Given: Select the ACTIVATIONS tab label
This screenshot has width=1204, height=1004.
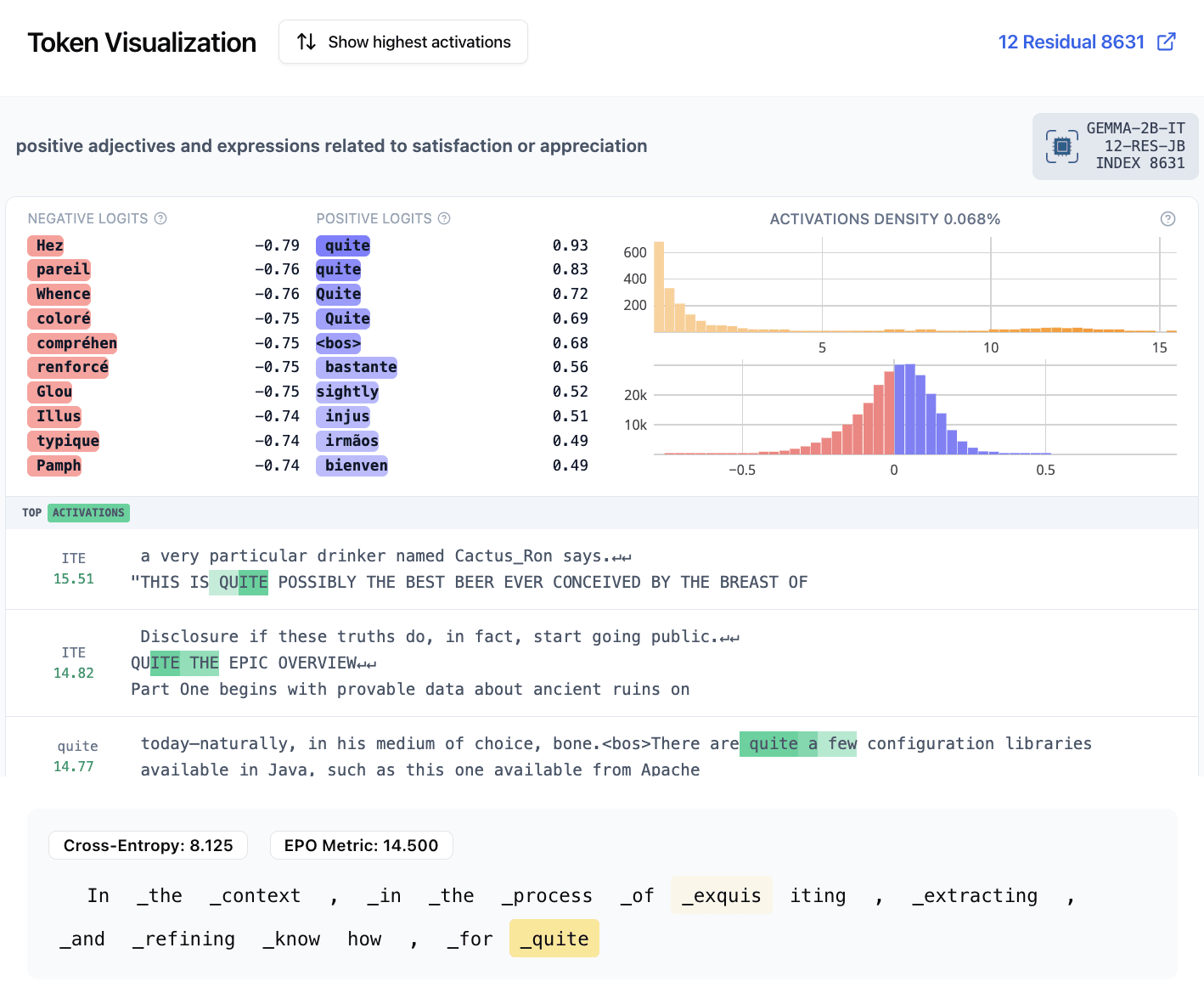Looking at the screenshot, I should tap(88, 512).
